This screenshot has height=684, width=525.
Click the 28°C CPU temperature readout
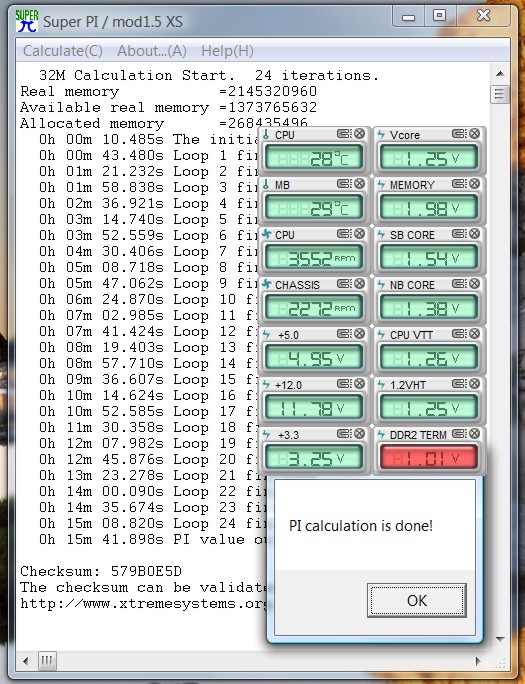pos(314,157)
